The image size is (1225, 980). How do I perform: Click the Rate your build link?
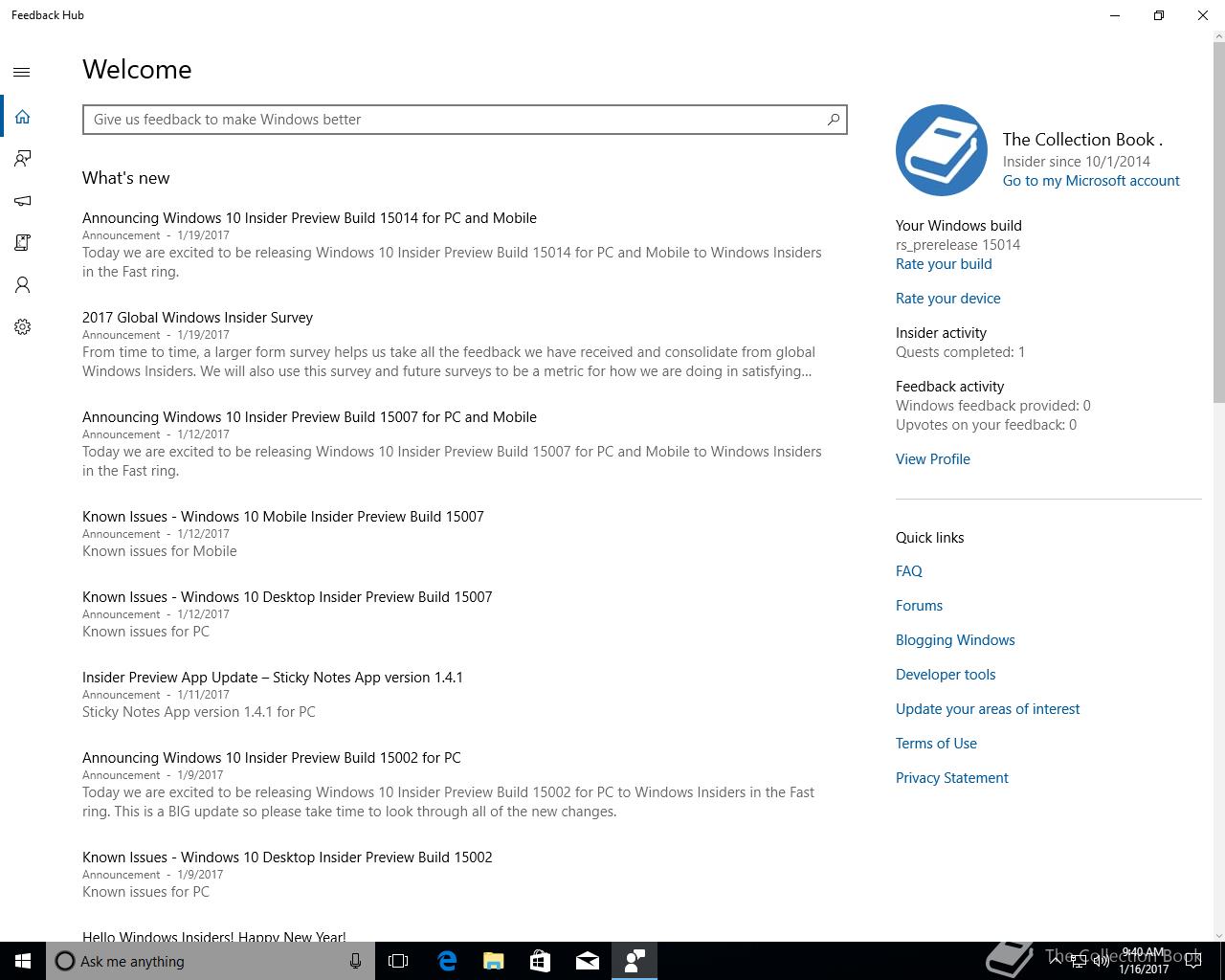pyautogui.click(x=944, y=264)
